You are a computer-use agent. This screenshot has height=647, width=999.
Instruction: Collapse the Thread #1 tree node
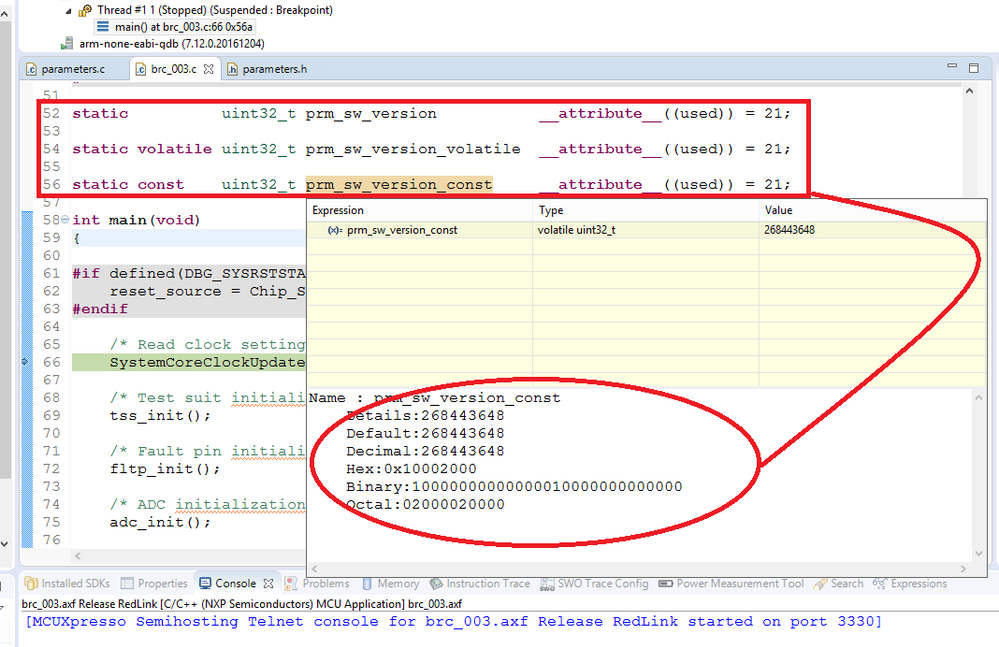click(68, 11)
